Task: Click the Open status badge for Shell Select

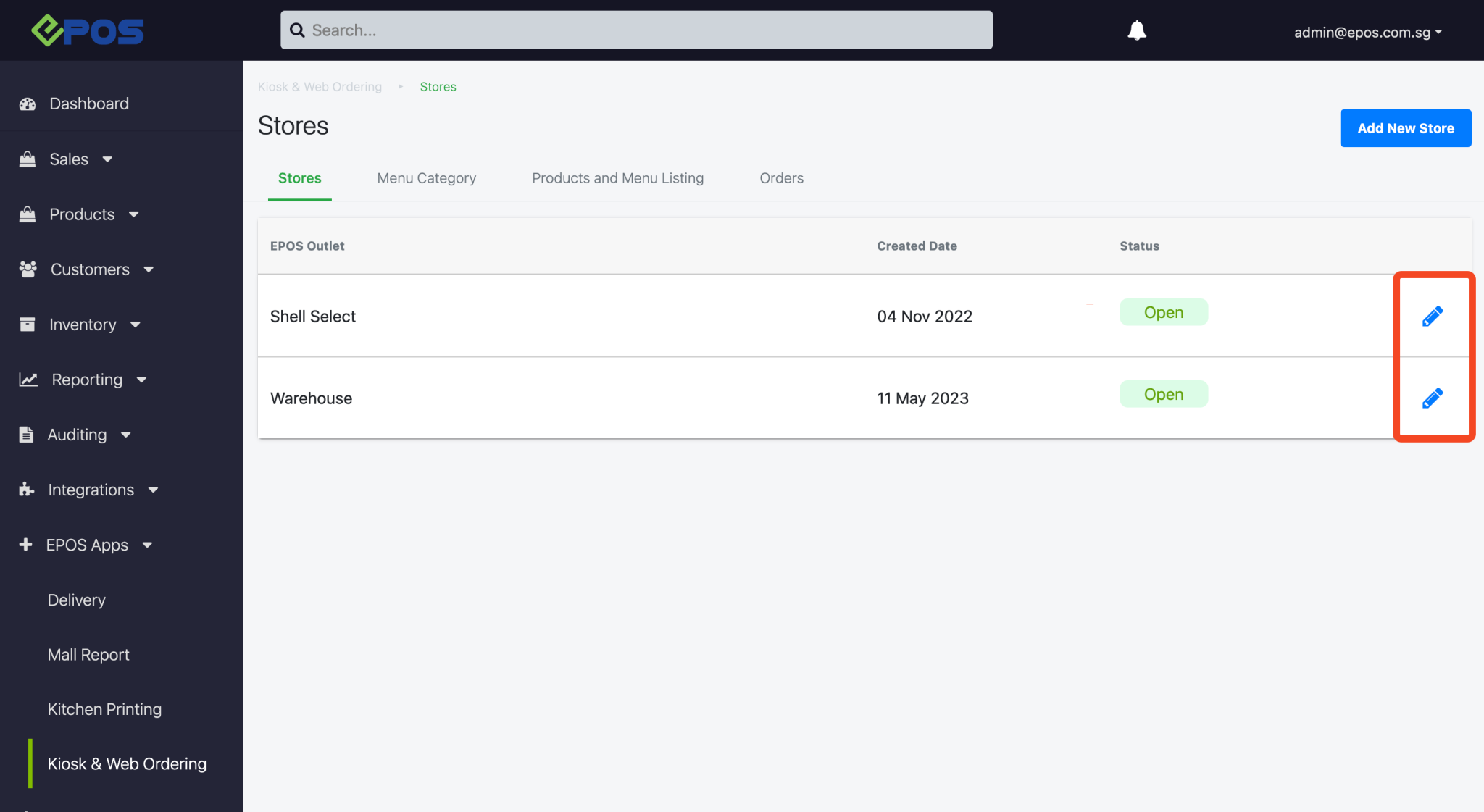Action: tap(1163, 311)
